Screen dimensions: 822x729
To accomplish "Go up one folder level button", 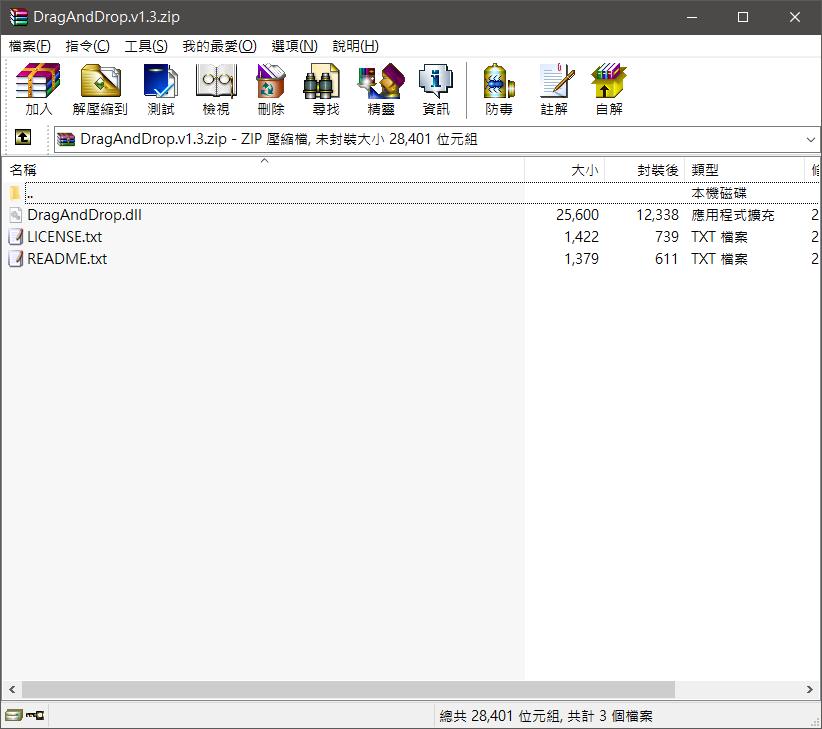I will click(x=22, y=139).
